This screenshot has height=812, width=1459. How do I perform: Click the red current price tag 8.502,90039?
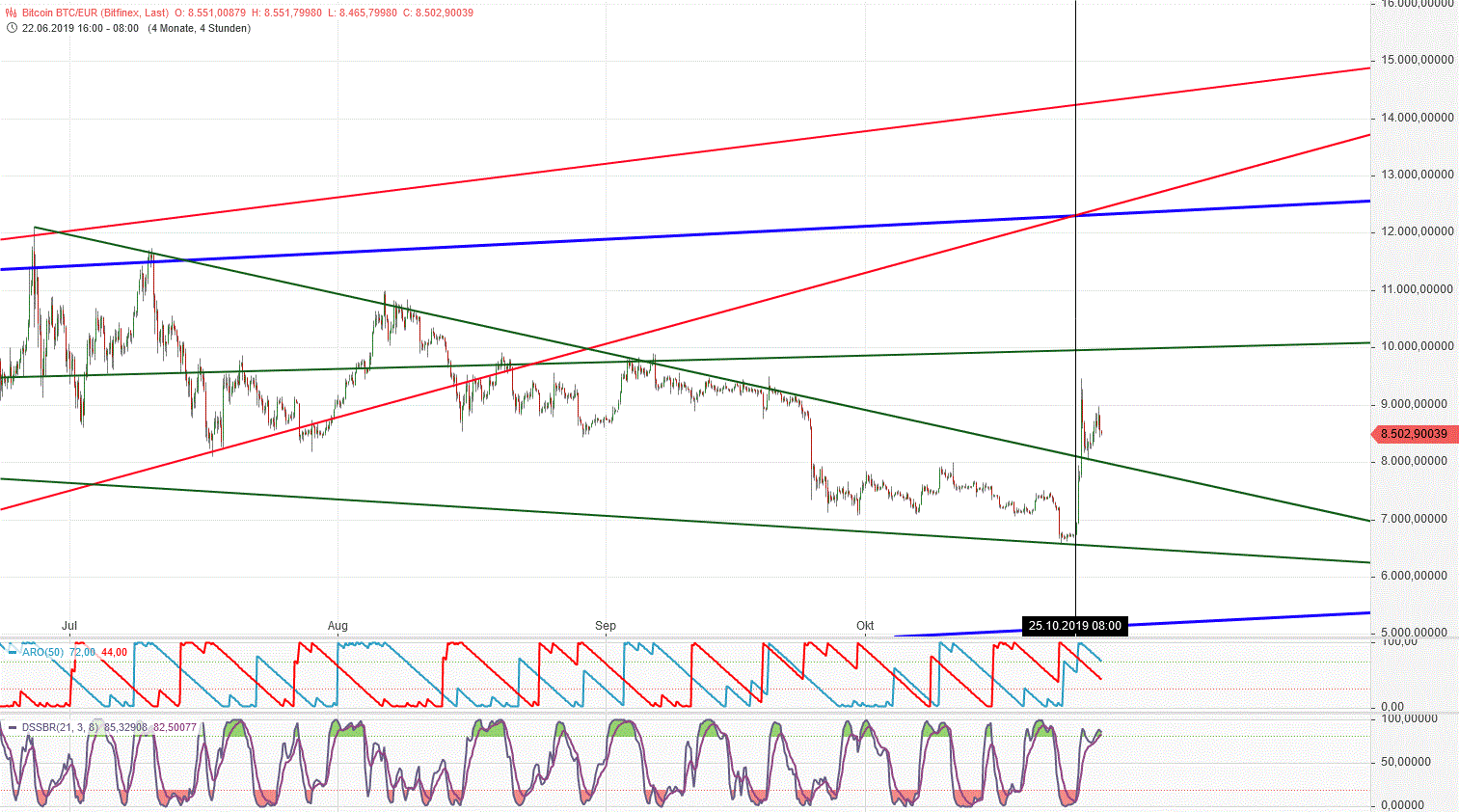coord(1414,434)
